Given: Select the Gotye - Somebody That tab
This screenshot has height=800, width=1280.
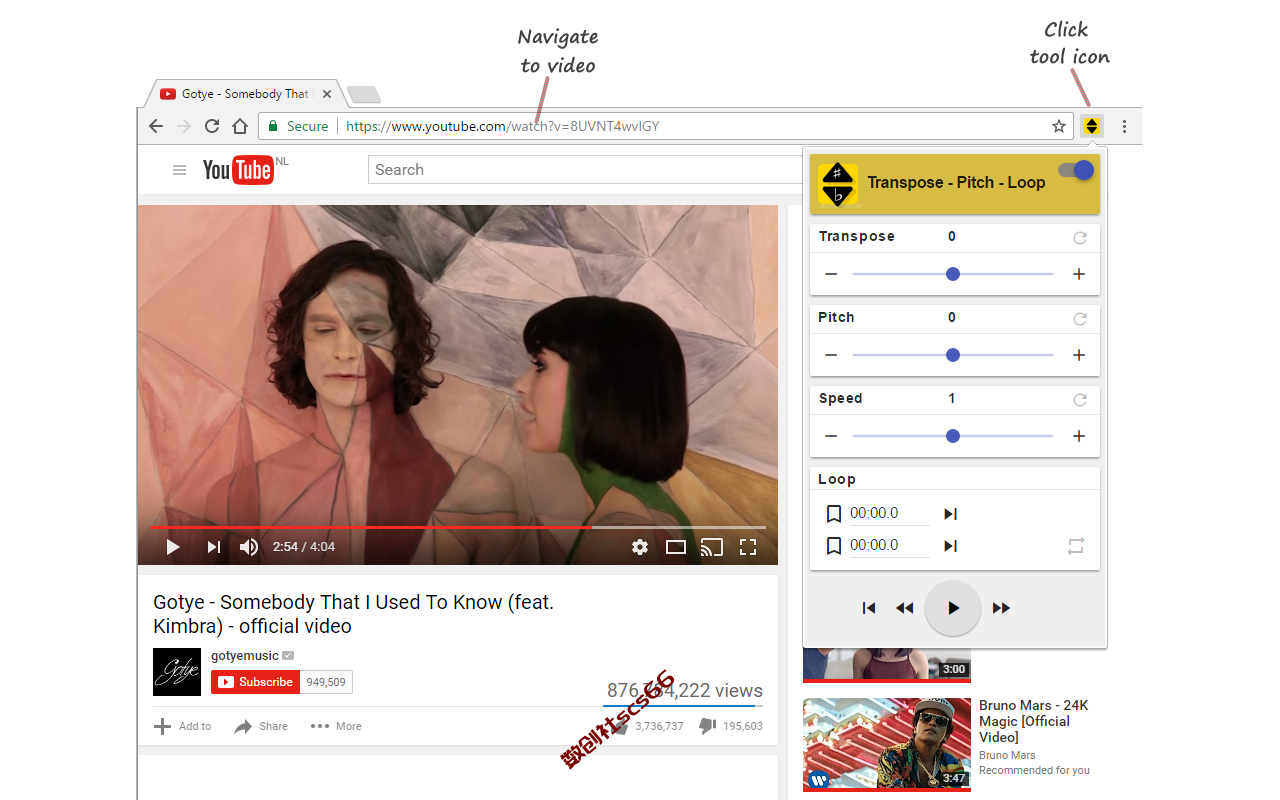Looking at the screenshot, I should (245, 94).
